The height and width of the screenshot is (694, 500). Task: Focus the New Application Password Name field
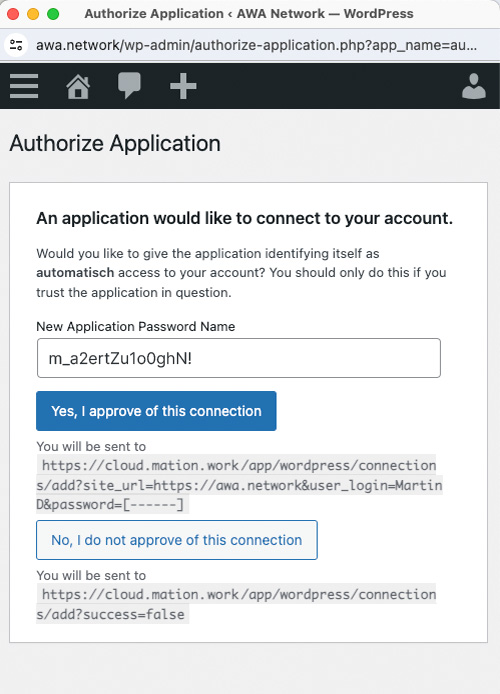238,358
